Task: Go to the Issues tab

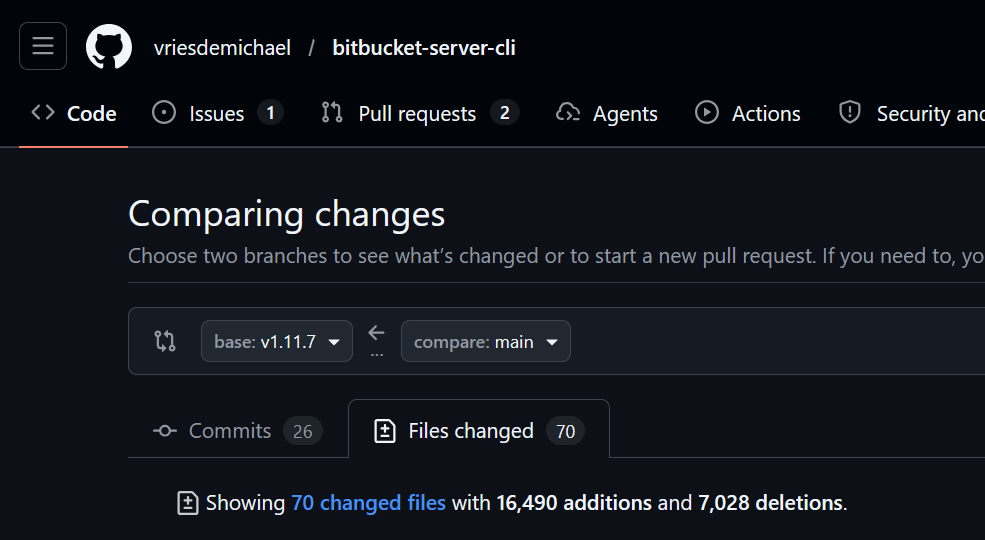Action: point(216,114)
